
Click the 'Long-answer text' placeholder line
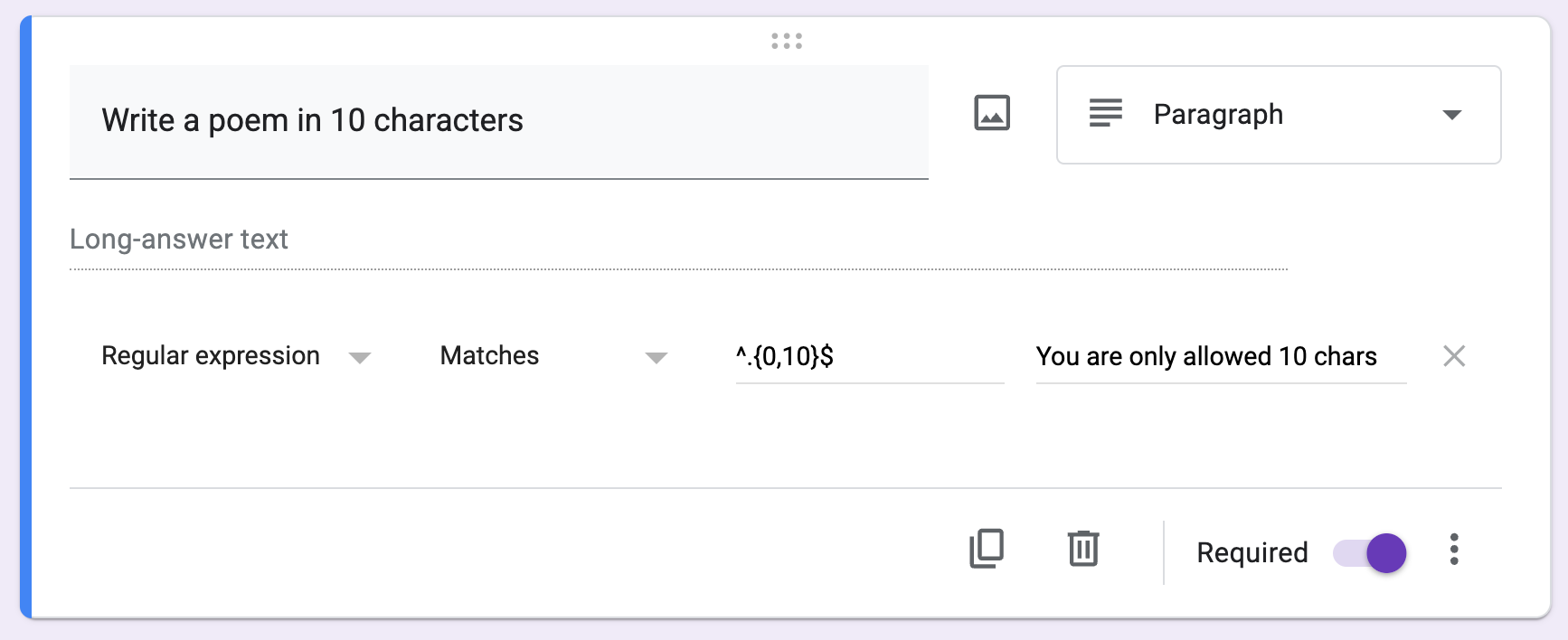pyautogui.click(x=179, y=240)
